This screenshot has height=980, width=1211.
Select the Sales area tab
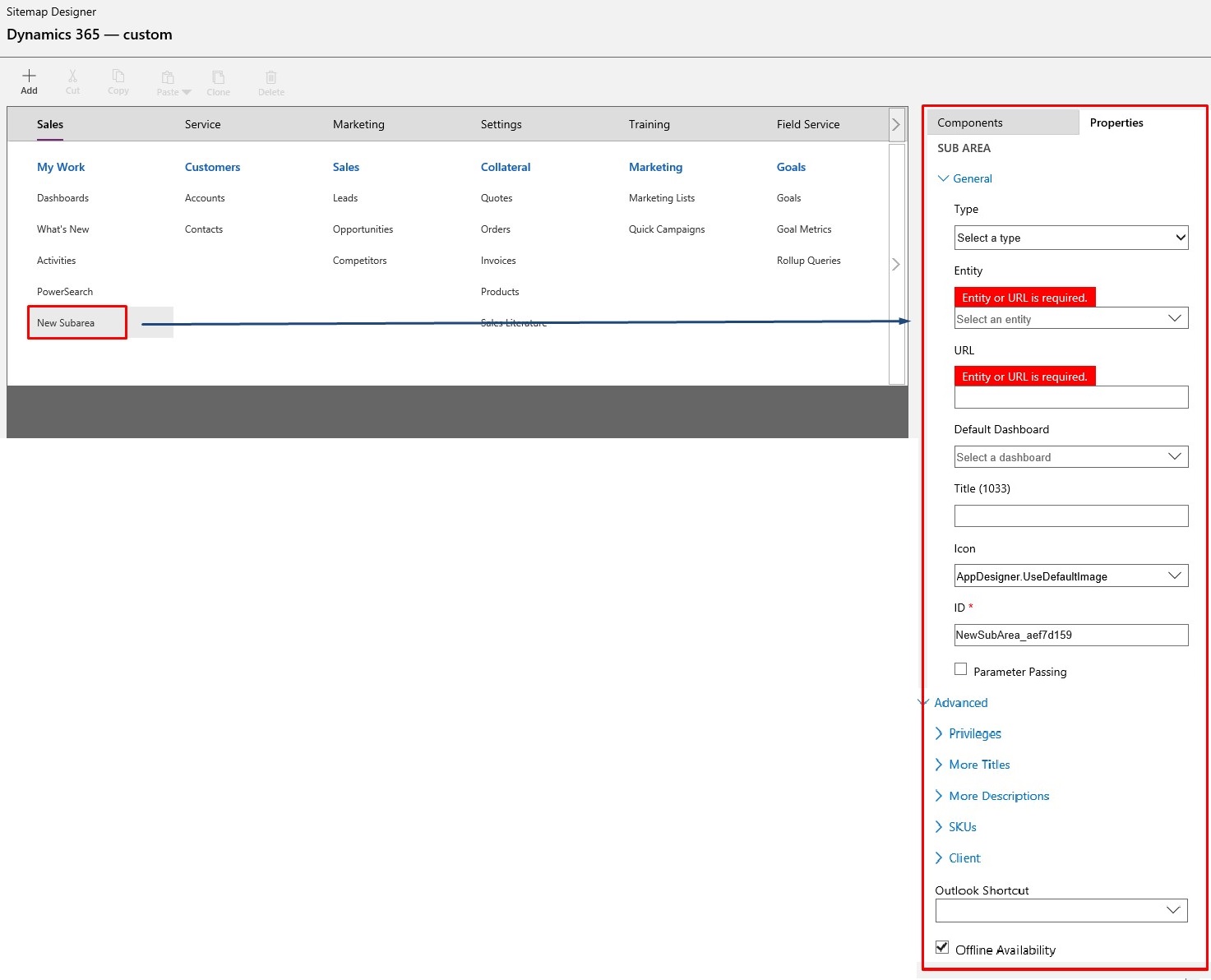(x=50, y=124)
